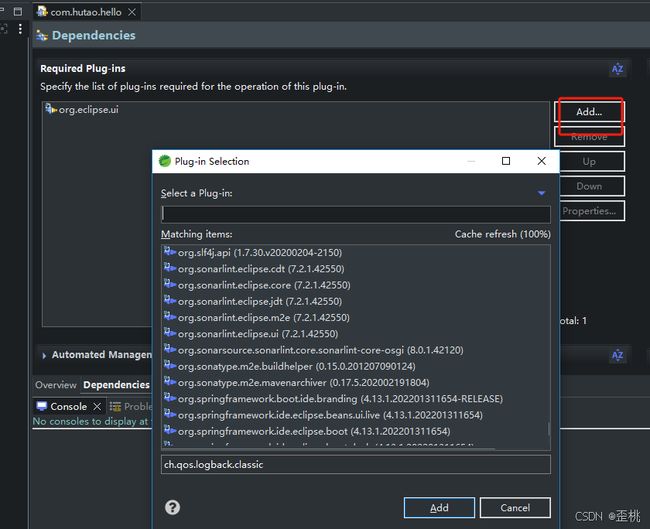
Task: Click the plug-in icon beside org.slf4j.api
Action: point(170,251)
